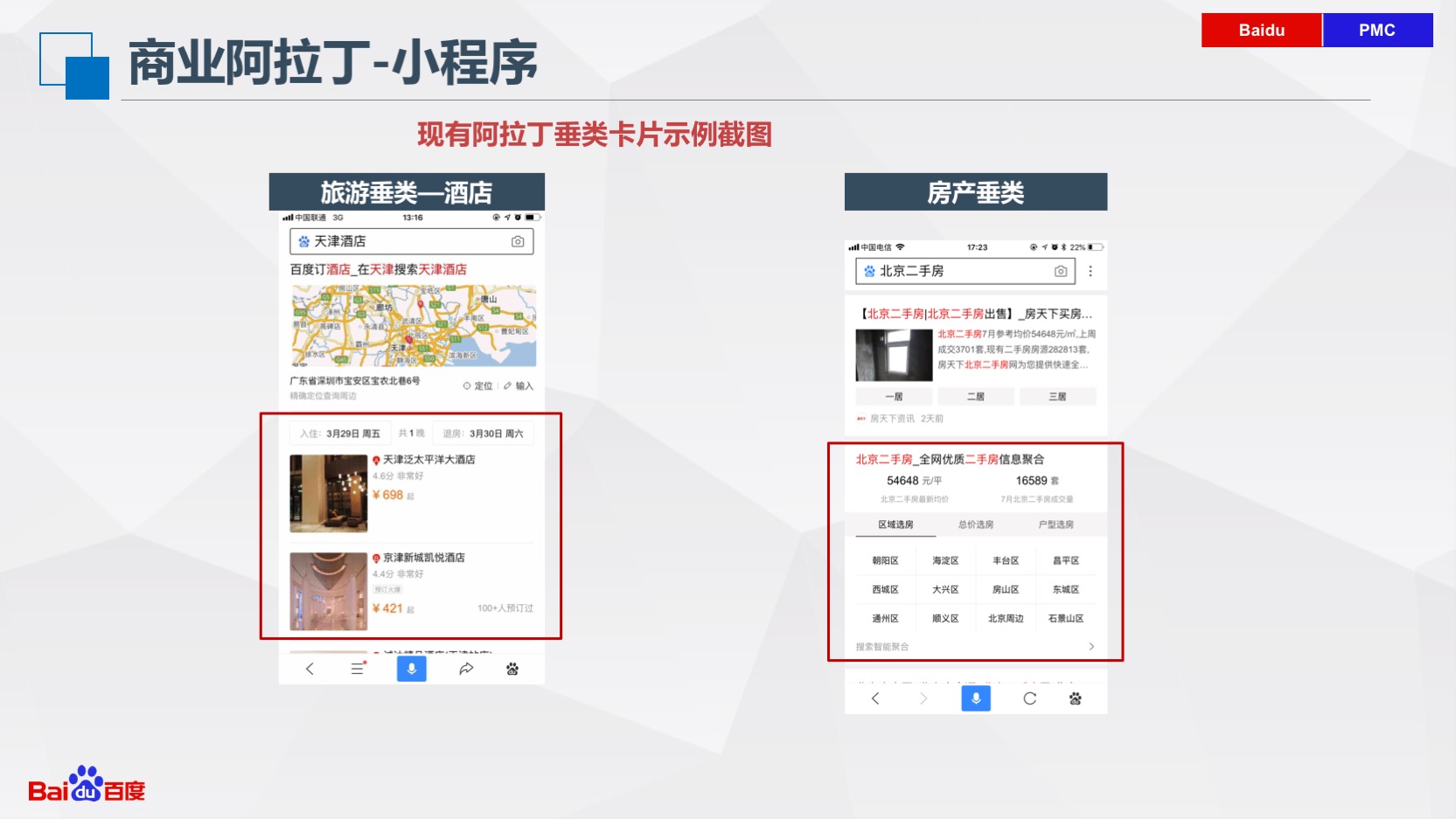Image resolution: width=1456 pixels, height=819 pixels.
Task: Tap 顺义区 district cell
Action: point(945,618)
